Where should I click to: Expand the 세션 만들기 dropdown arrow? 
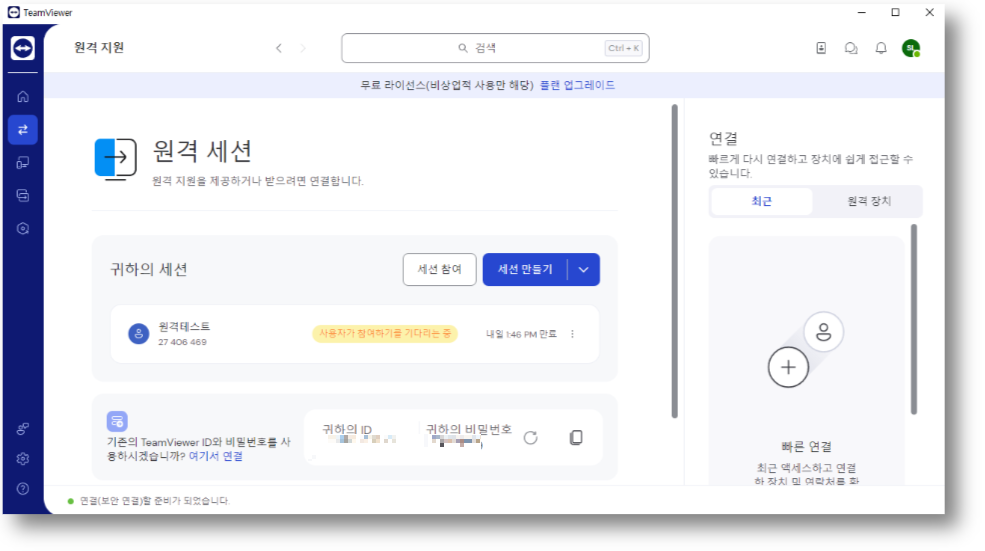point(584,270)
